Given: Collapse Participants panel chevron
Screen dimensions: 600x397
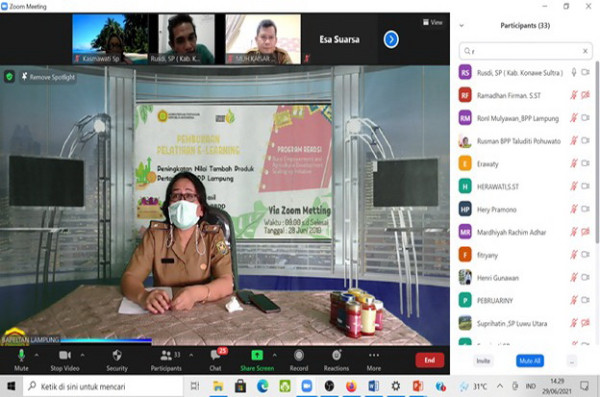Looking at the screenshot, I should click(x=461, y=25).
